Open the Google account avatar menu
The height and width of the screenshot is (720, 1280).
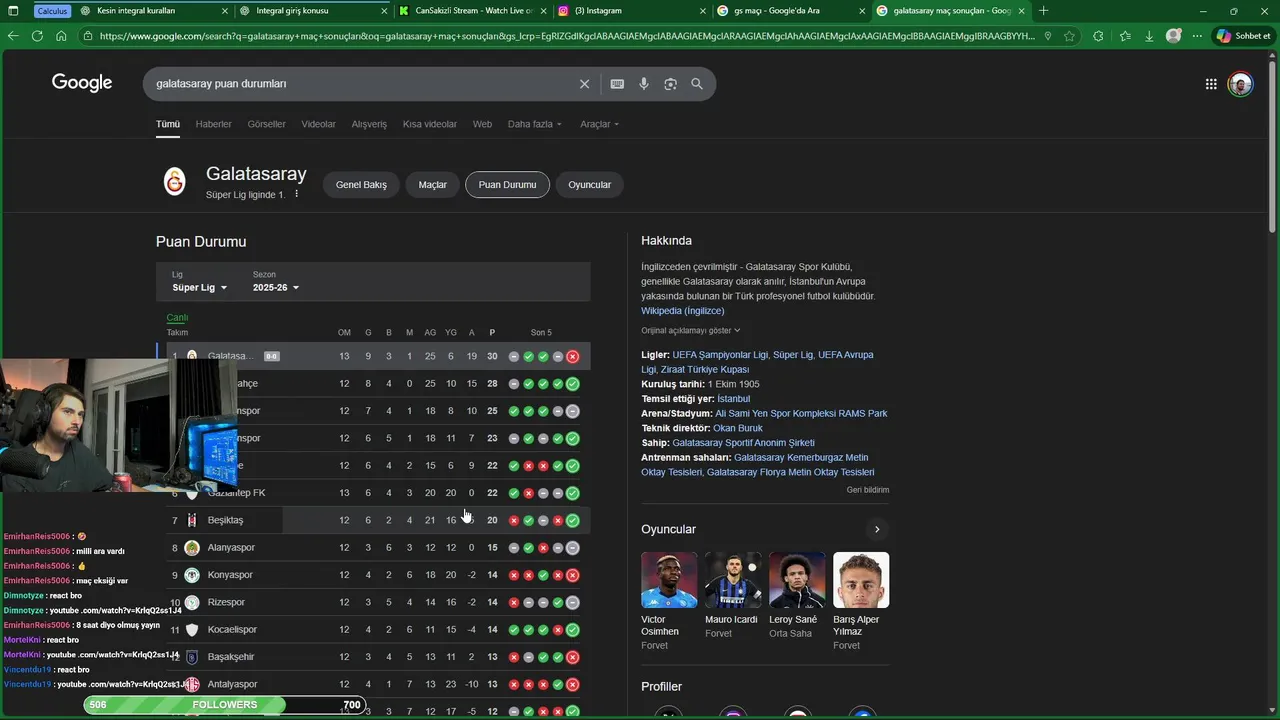[x=1240, y=84]
